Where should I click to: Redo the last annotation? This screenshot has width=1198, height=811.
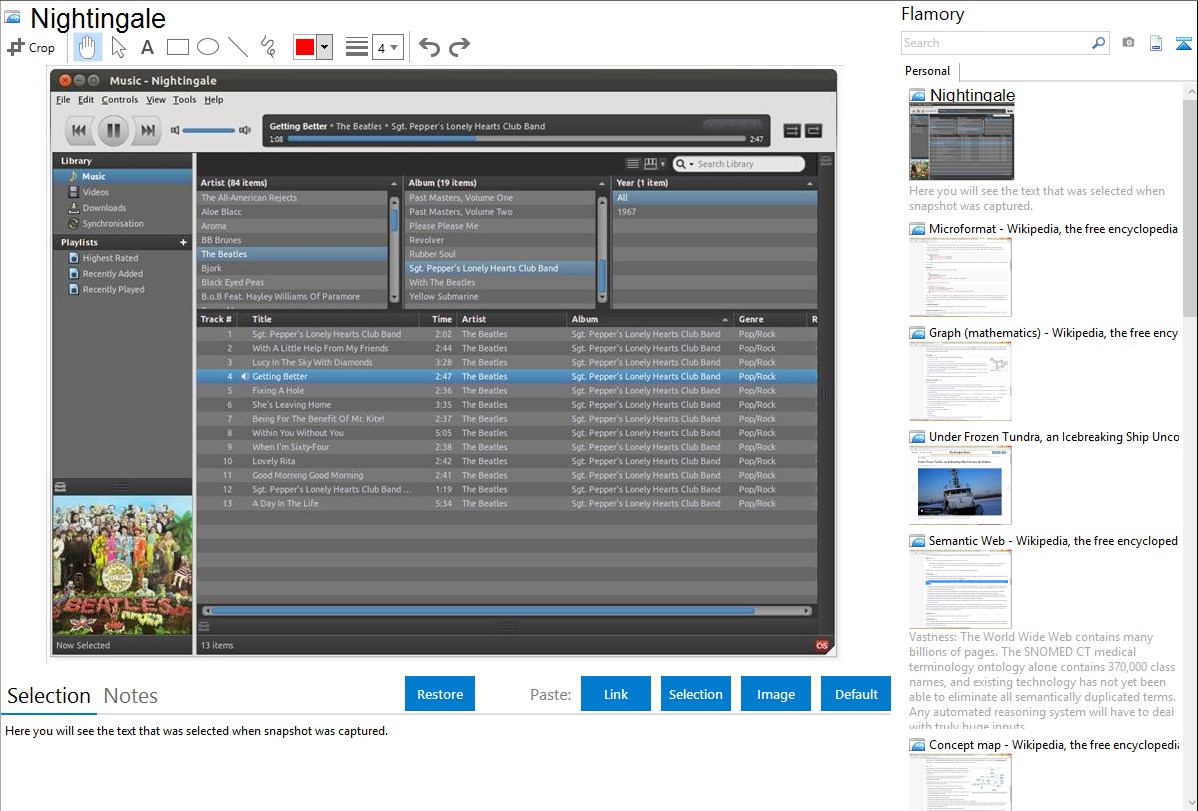[x=459, y=47]
